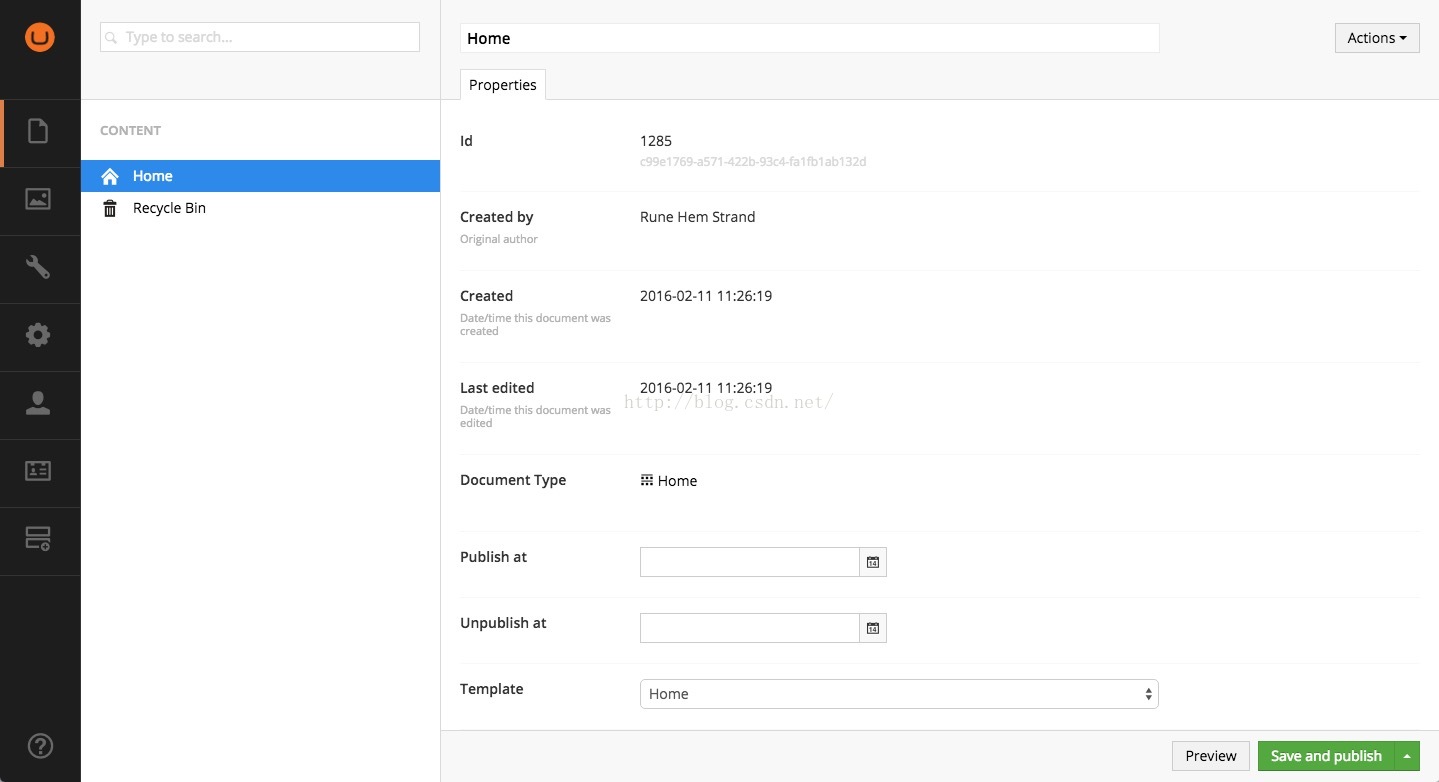The width and height of the screenshot is (1439, 782).
Task: Click the Template label
Action: point(492,689)
